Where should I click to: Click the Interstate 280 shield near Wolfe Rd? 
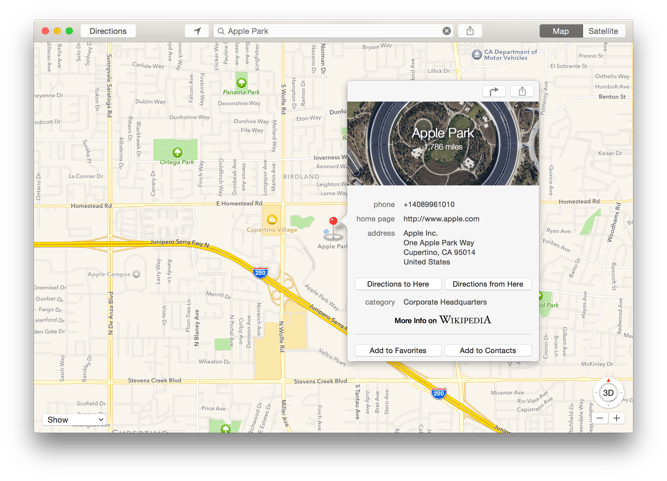pos(260,273)
